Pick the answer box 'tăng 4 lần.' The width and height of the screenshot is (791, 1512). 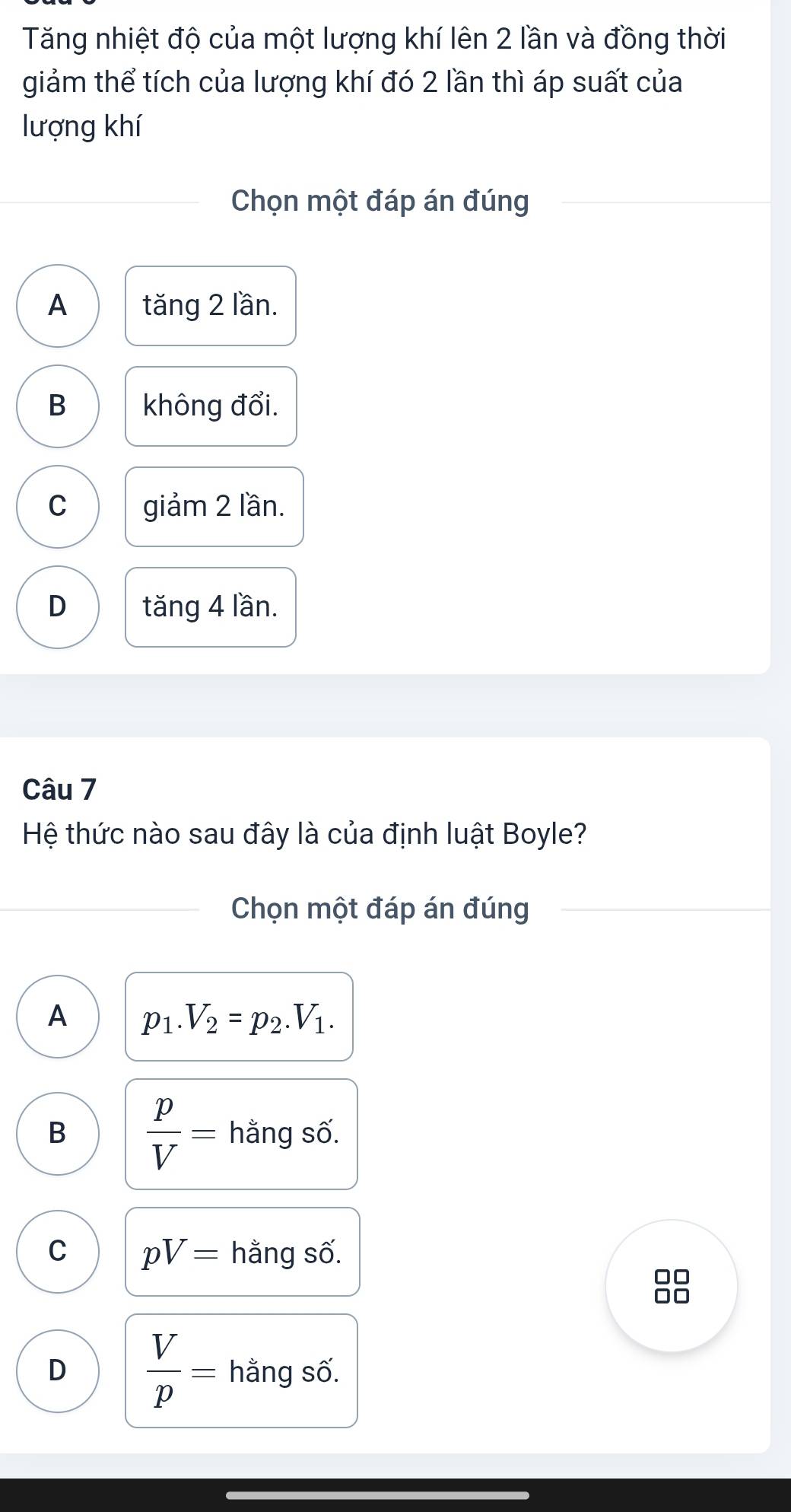(x=211, y=607)
